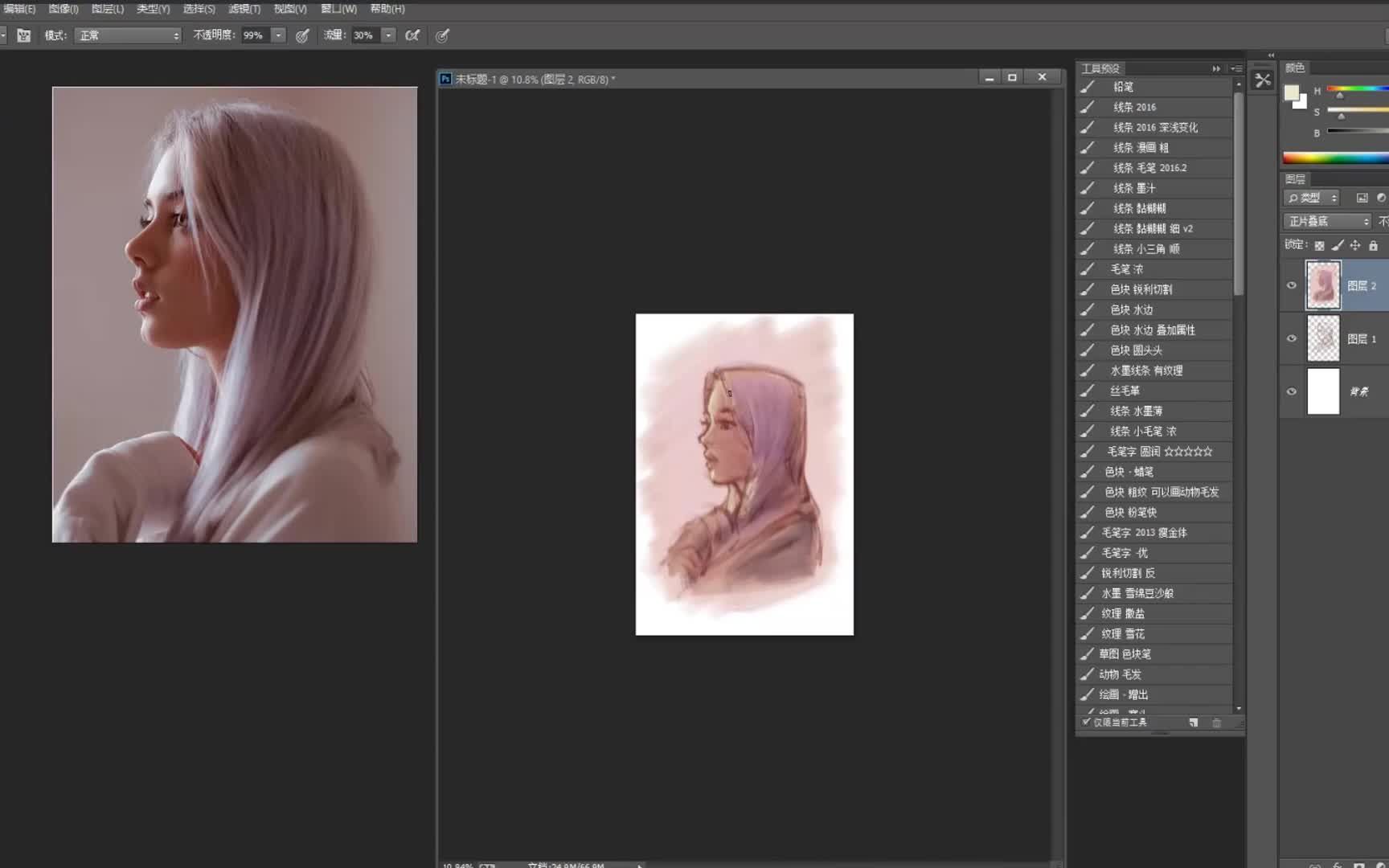Screen dimensions: 1389x868
Task: Click the lock transparent pixels icon
Action: [x=1319, y=245]
